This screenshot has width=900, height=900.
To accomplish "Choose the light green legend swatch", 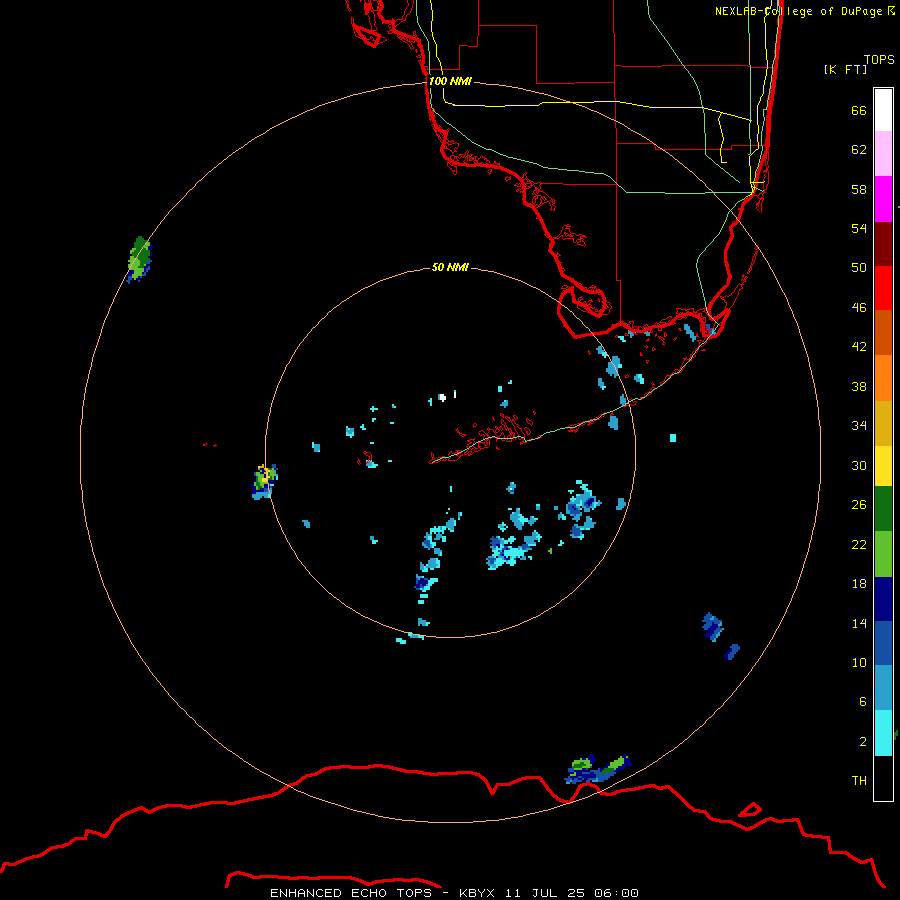I will tap(883, 554).
